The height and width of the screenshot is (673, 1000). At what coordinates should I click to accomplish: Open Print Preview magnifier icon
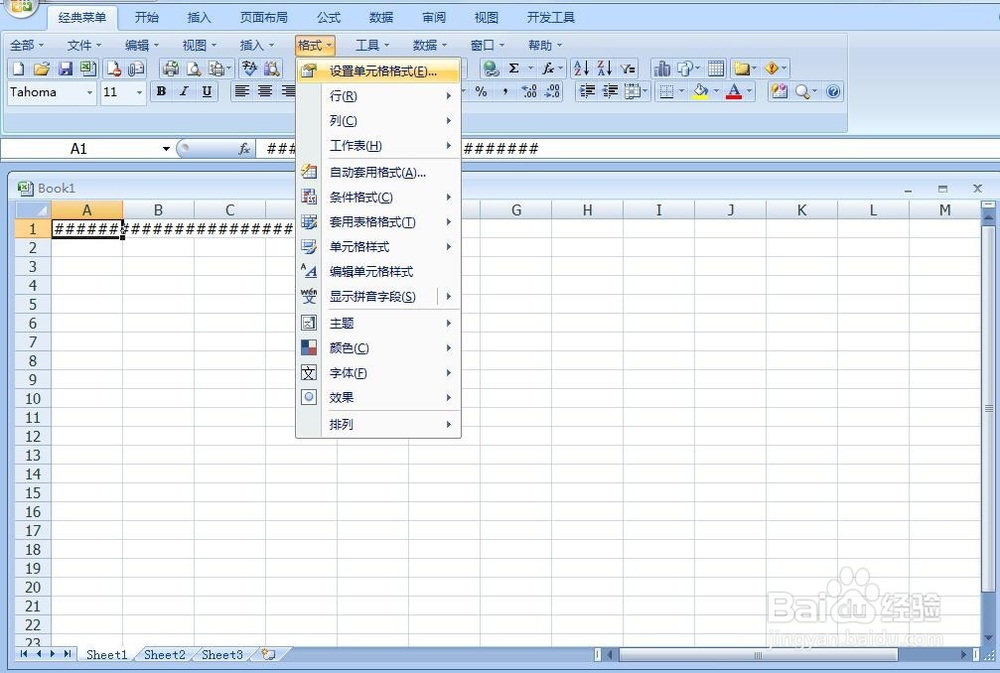tap(193, 68)
